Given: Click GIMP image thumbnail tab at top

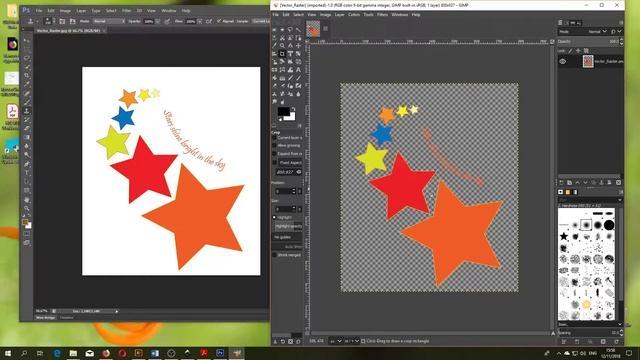Looking at the screenshot, I should pos(313,29).
